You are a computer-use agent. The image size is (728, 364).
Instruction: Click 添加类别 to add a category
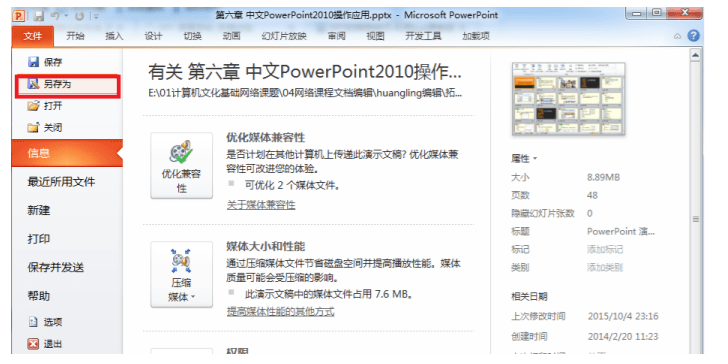[x=605, y=267]
